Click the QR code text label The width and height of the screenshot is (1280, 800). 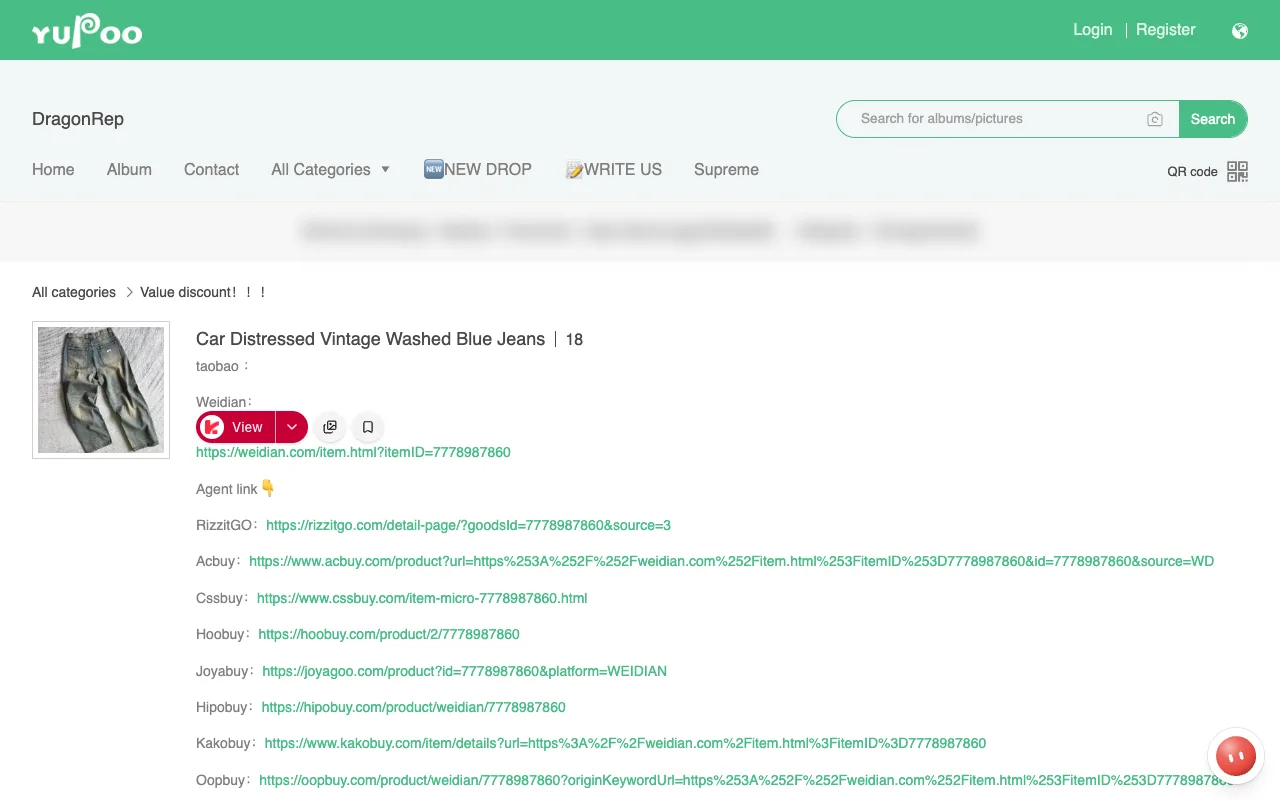(x=1192, y=172)
